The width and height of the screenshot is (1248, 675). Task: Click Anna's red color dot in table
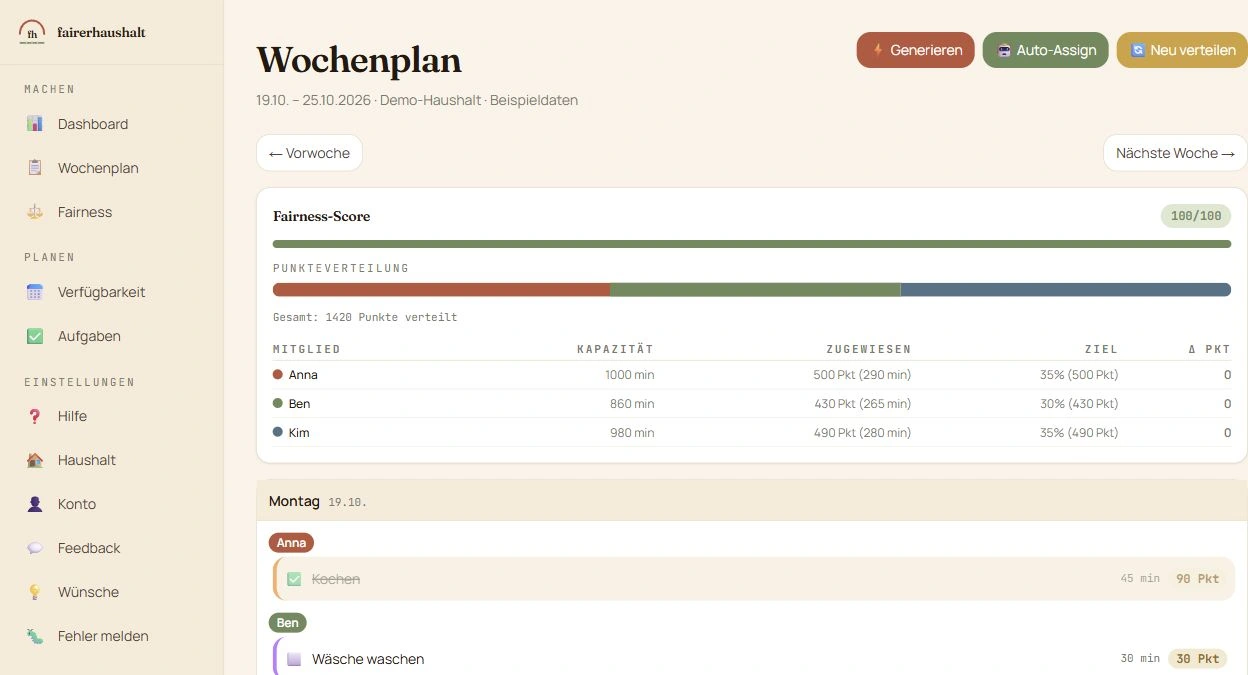point(278,375)
